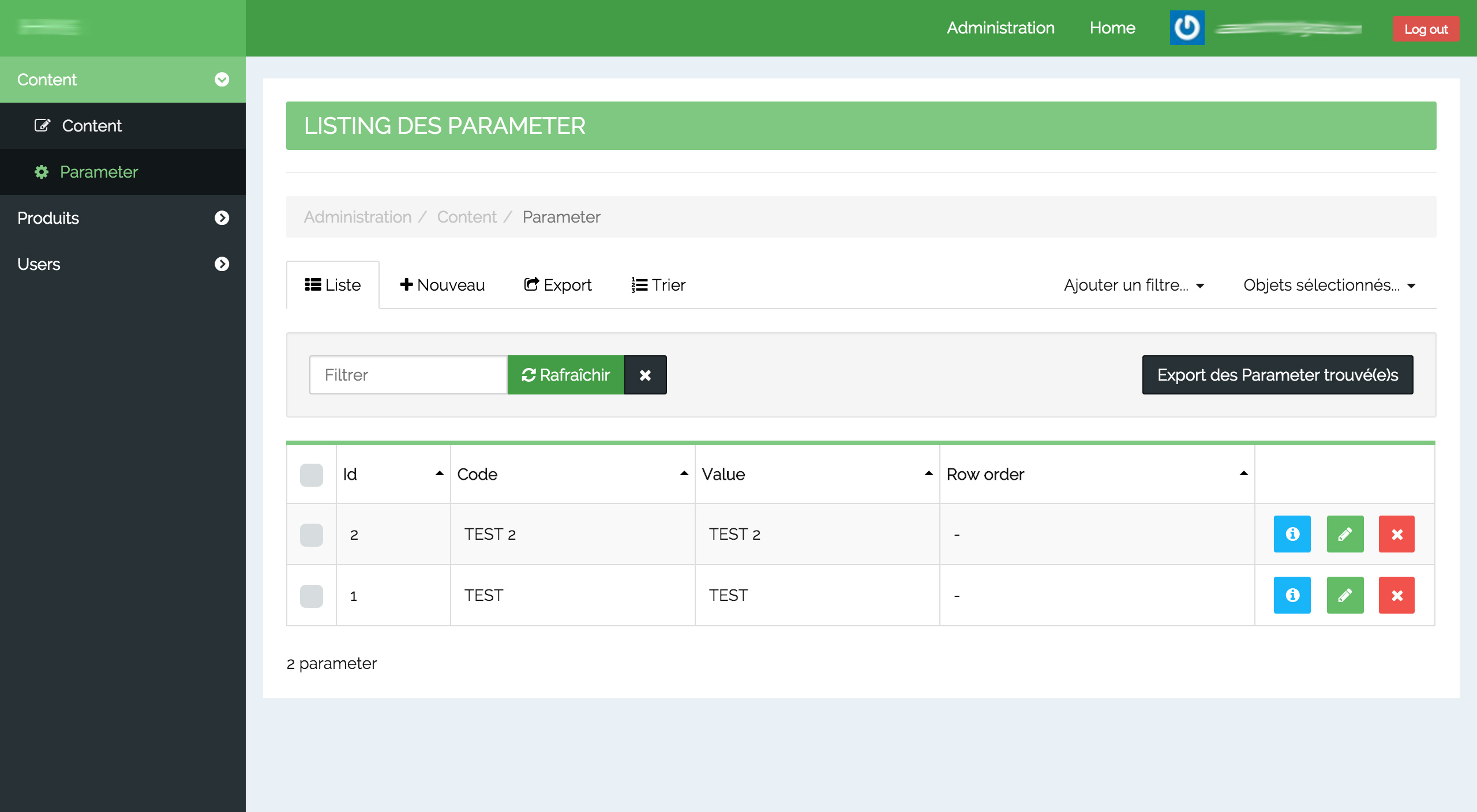Open the Ajouter un filtre dropdown
Image resolution: width=1477 pixels, height=812 pixels.
pos(1134,285)
